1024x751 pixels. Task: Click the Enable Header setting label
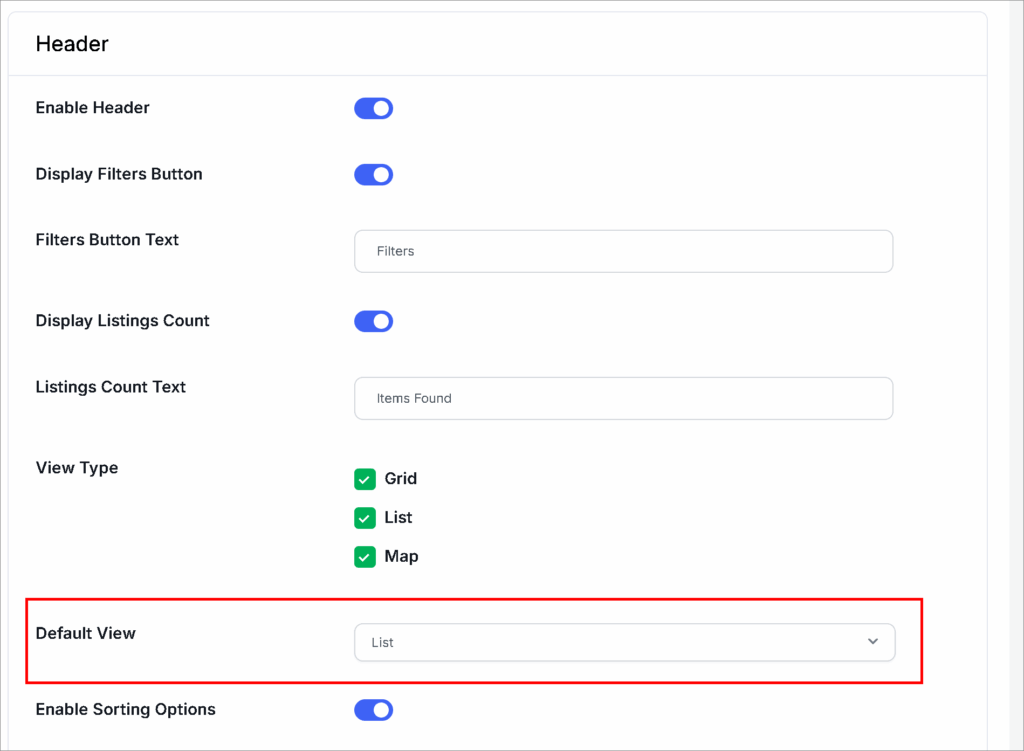tap(92, 108)
